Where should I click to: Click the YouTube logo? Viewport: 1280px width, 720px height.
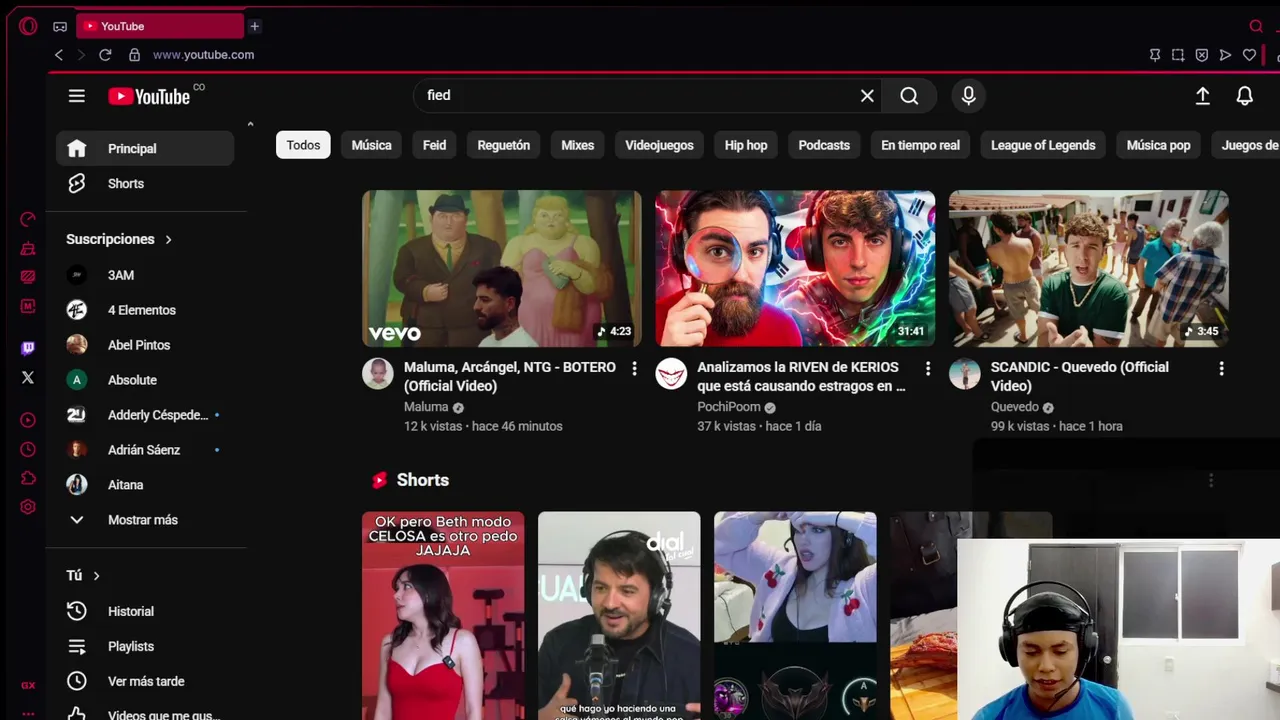[149, 96]
